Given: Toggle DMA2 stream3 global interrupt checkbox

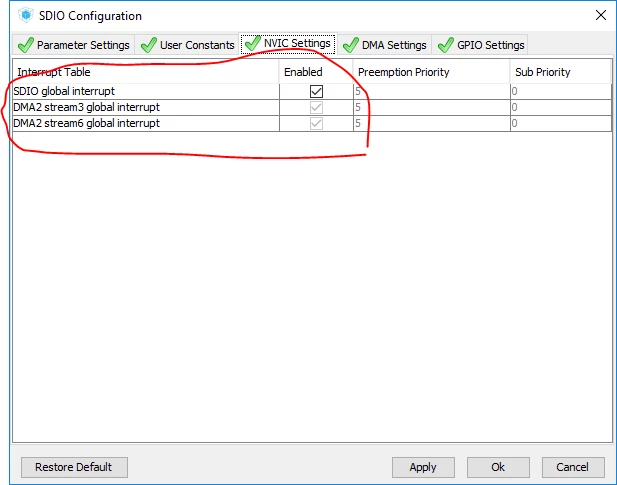Looking at the screenshot, I should click(x=316, y=107).
